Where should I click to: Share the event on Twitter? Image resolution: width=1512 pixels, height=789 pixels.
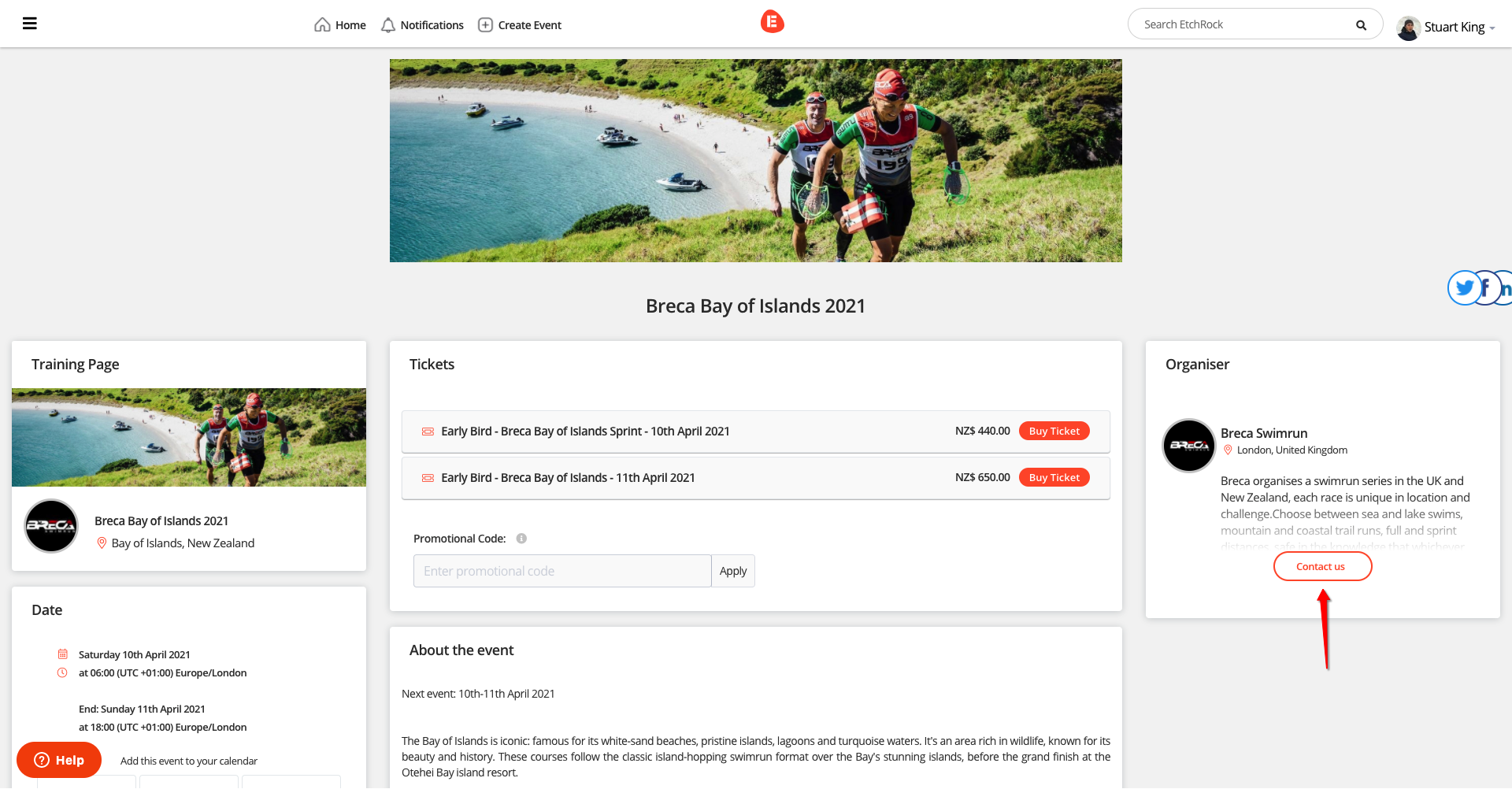point(1464,287)
